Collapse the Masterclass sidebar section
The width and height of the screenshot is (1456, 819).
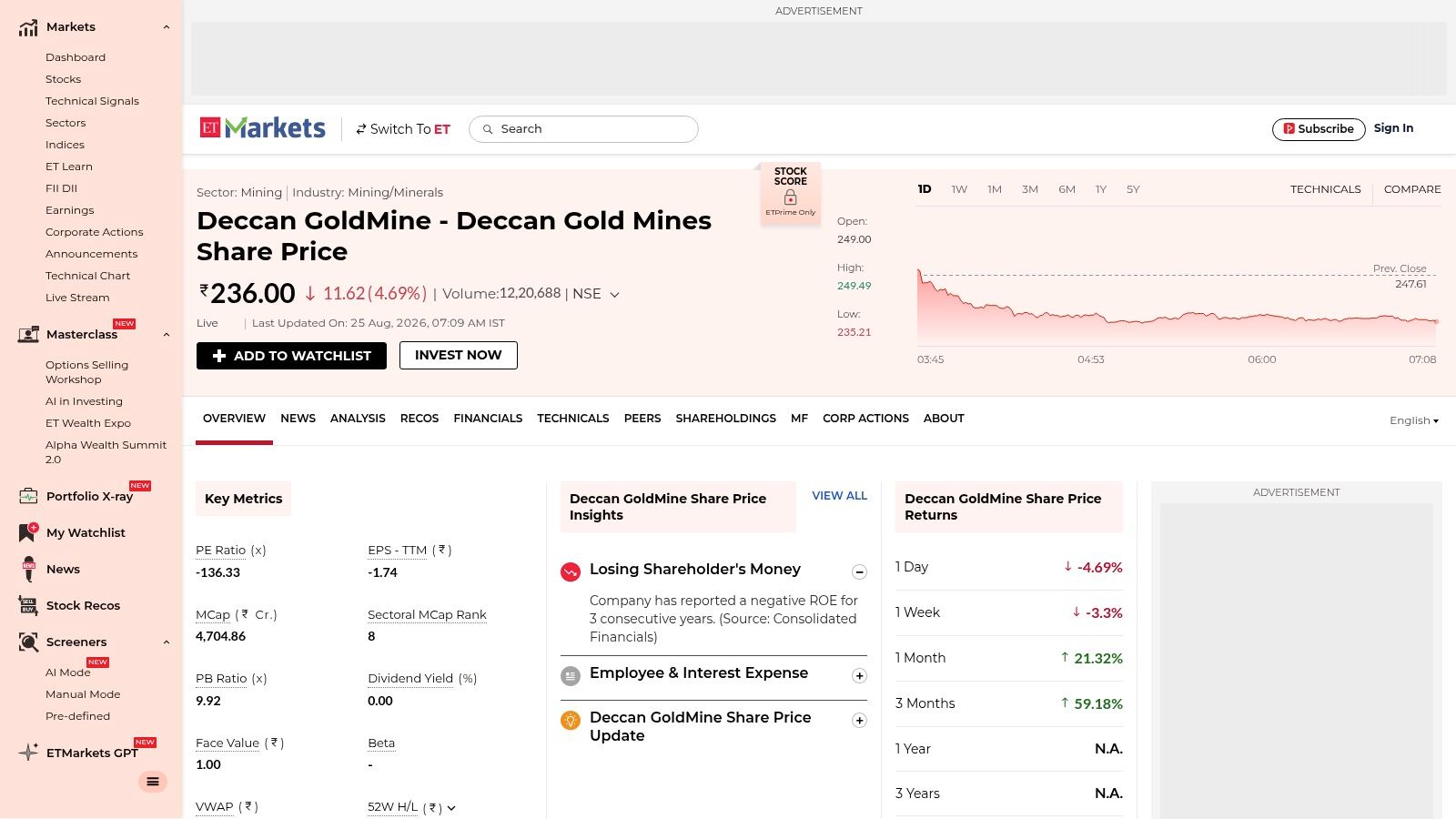tap(167, 335)
